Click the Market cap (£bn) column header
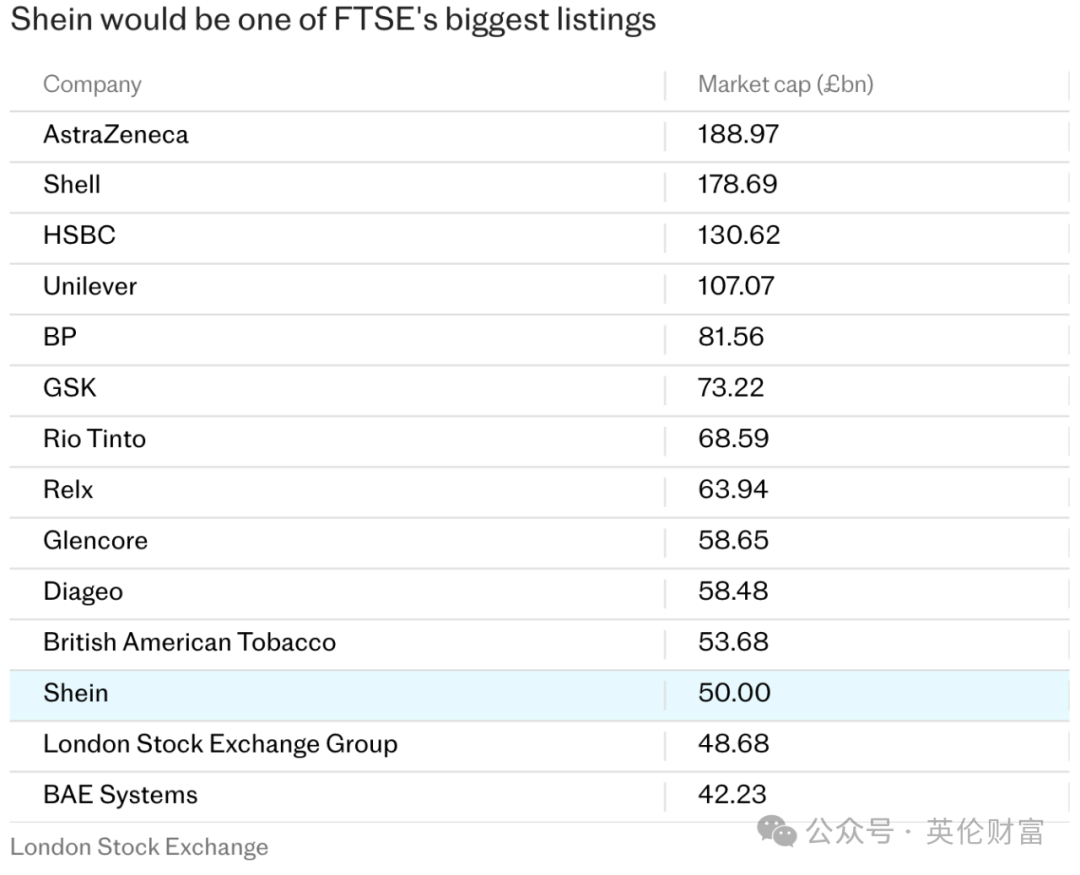The height and width of the screenshot is (875, 1080). 786,84
